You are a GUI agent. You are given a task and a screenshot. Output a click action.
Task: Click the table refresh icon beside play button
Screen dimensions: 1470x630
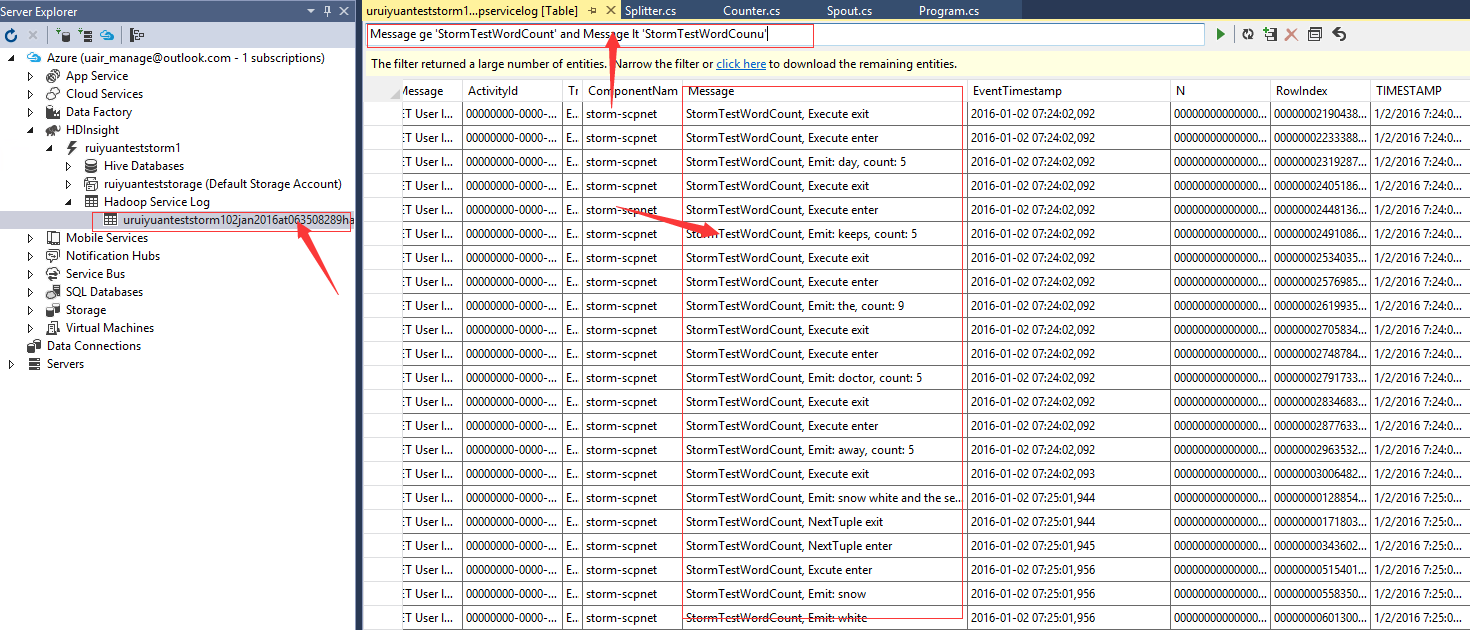(1248, 35)
